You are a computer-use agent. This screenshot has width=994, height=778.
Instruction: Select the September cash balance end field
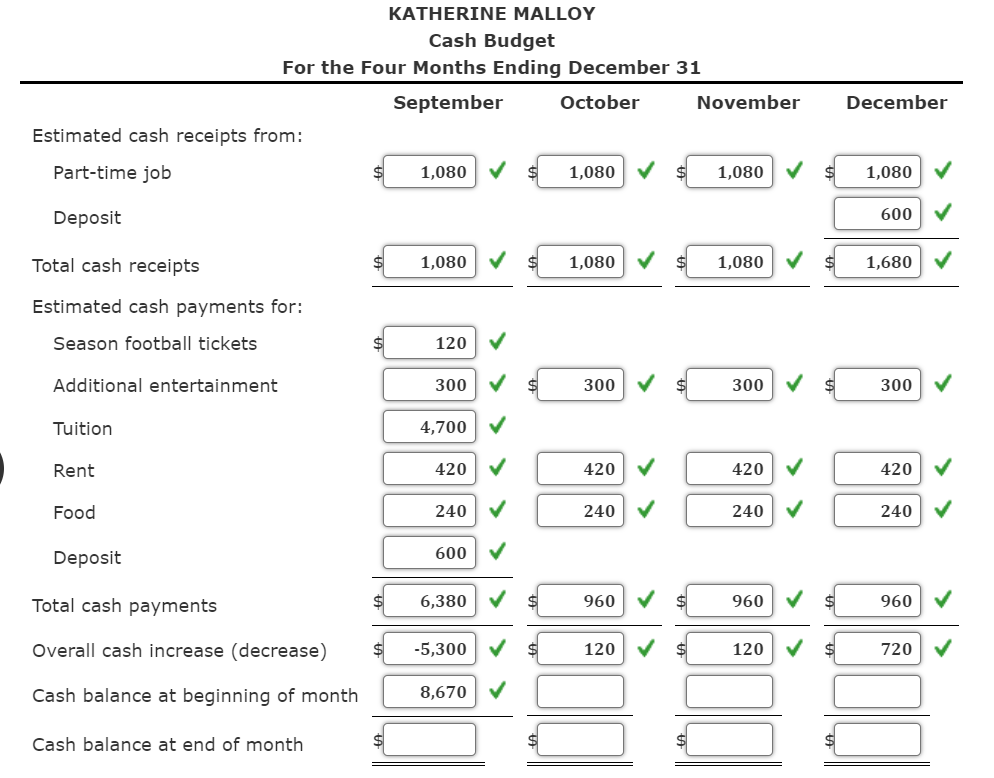[428, 739]
